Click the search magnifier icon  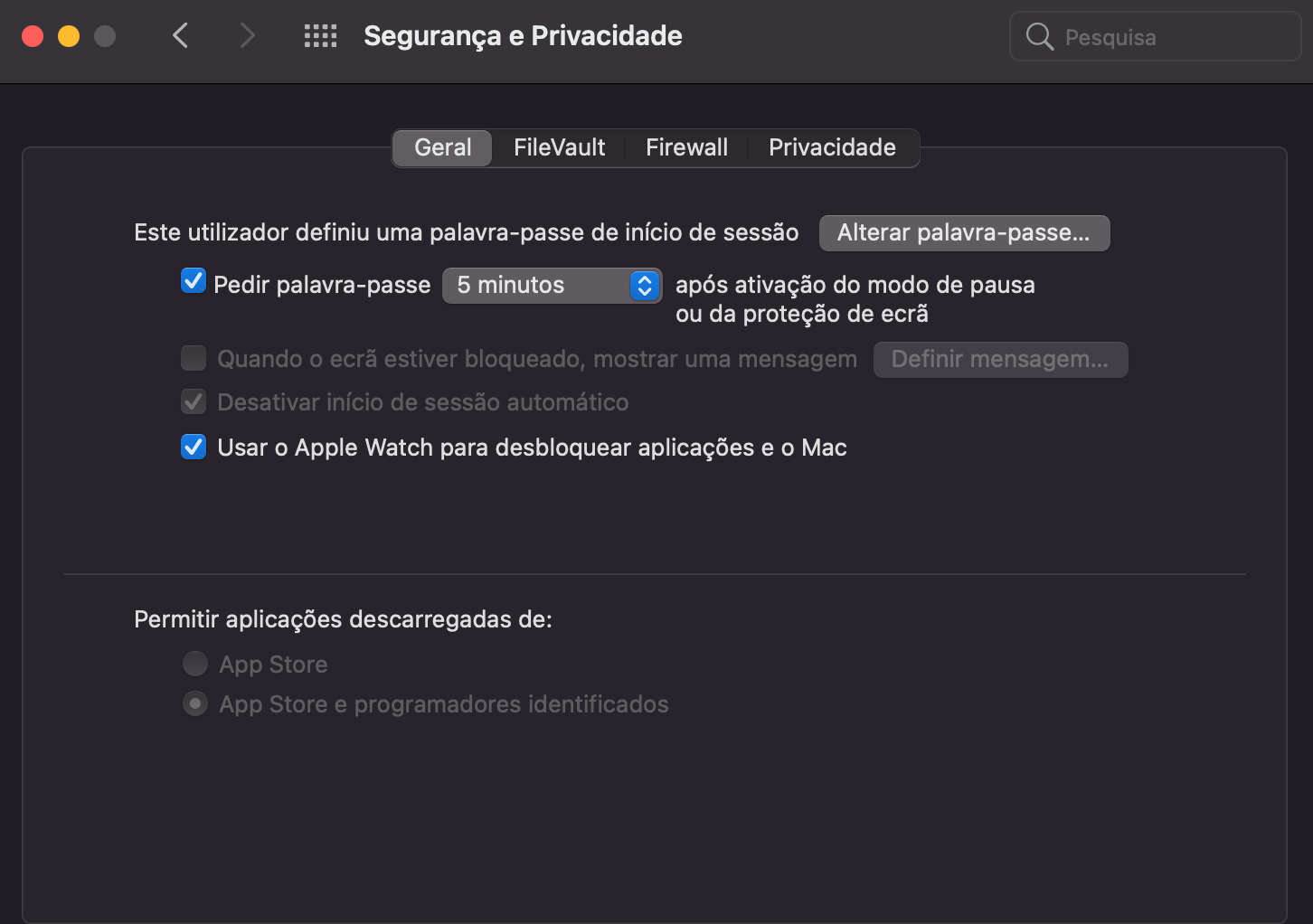1038,36
